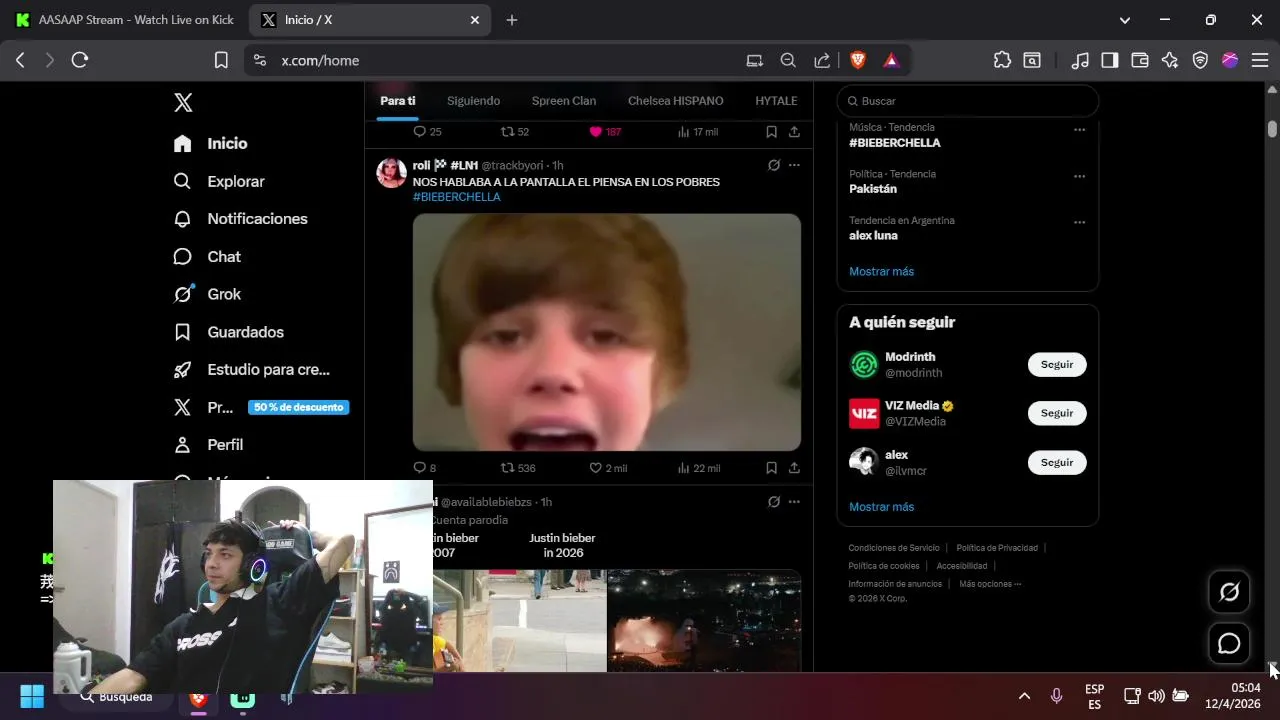Open more options for Pakistán trend
1280x720 pixels.
1079,177
